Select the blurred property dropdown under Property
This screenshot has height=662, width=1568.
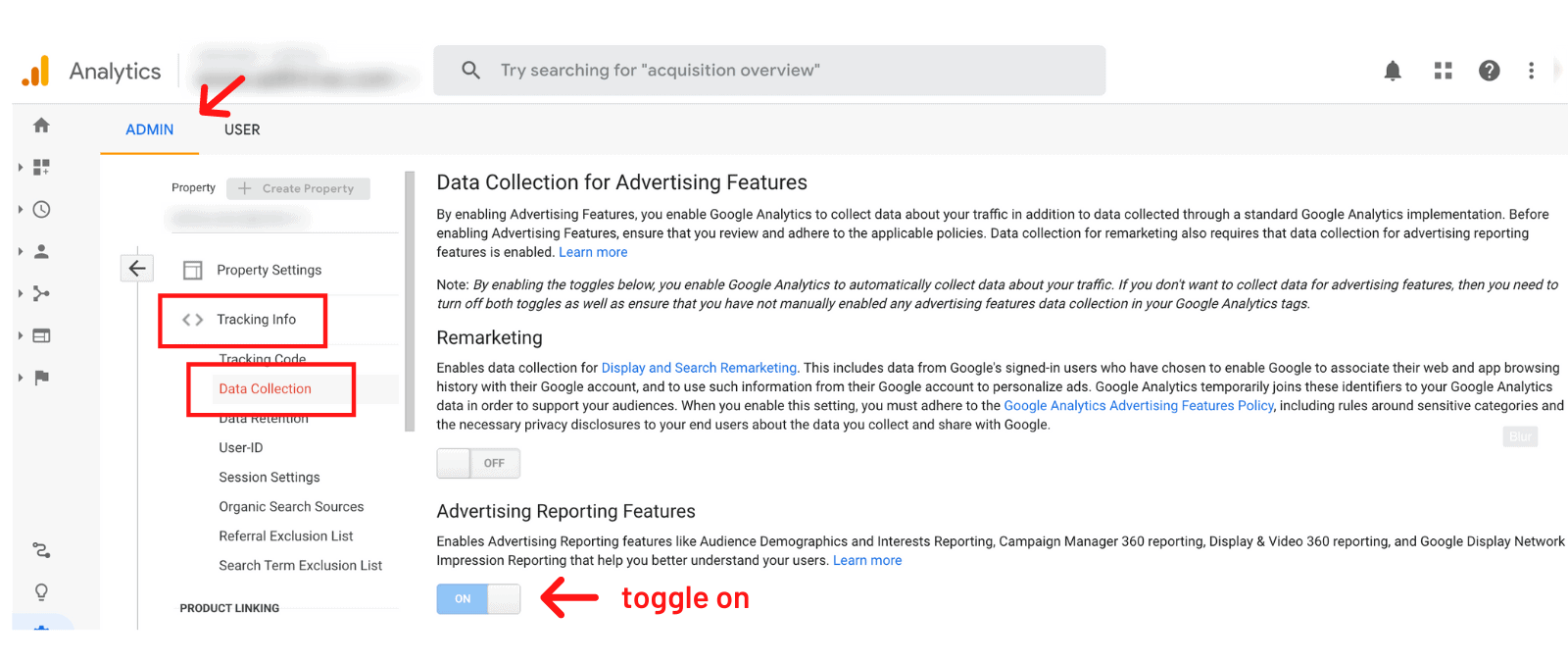282,220
